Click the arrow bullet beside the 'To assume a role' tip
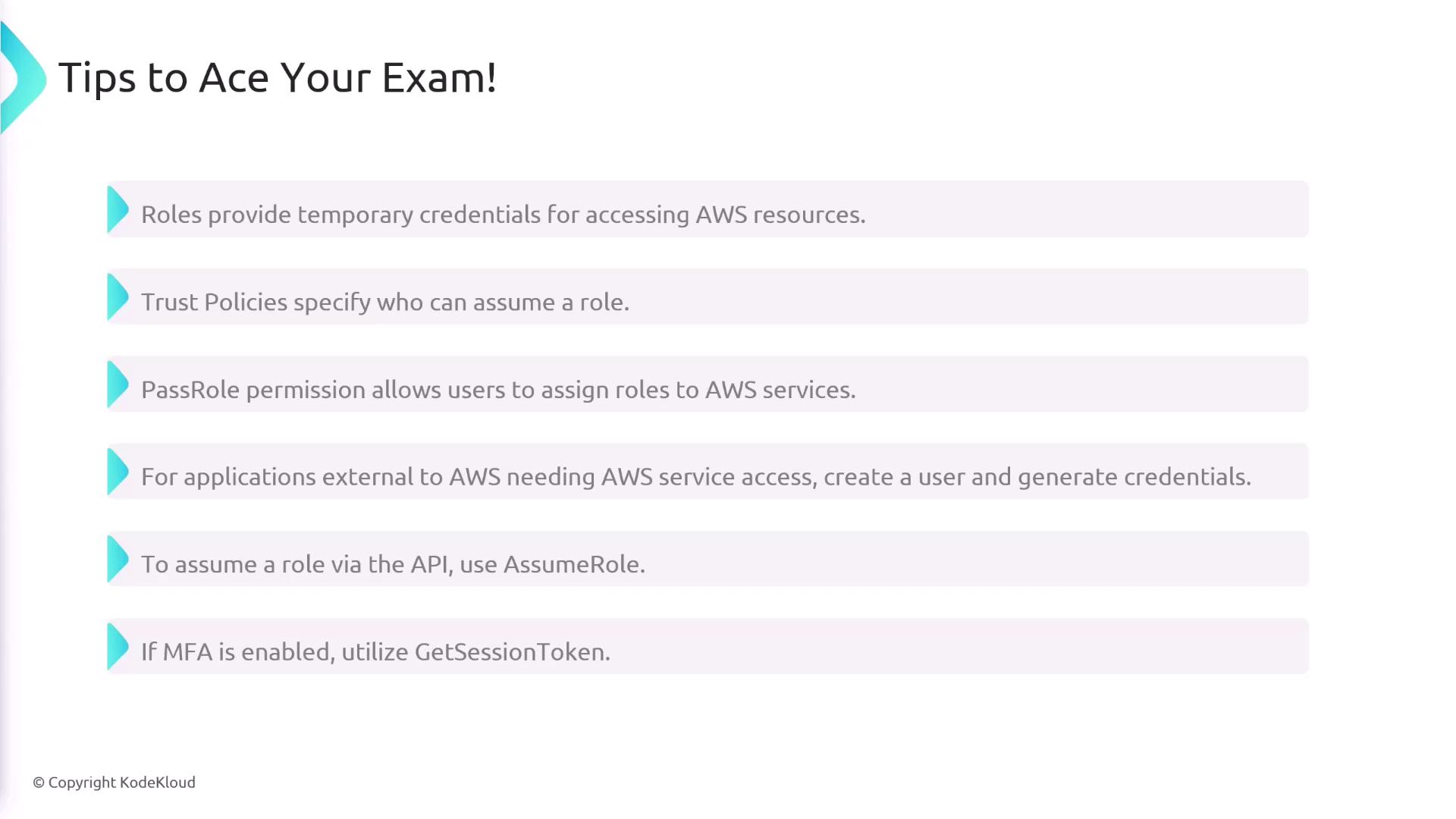The width and height of the screenshot is (1456, 819). [x=118, y=559]
